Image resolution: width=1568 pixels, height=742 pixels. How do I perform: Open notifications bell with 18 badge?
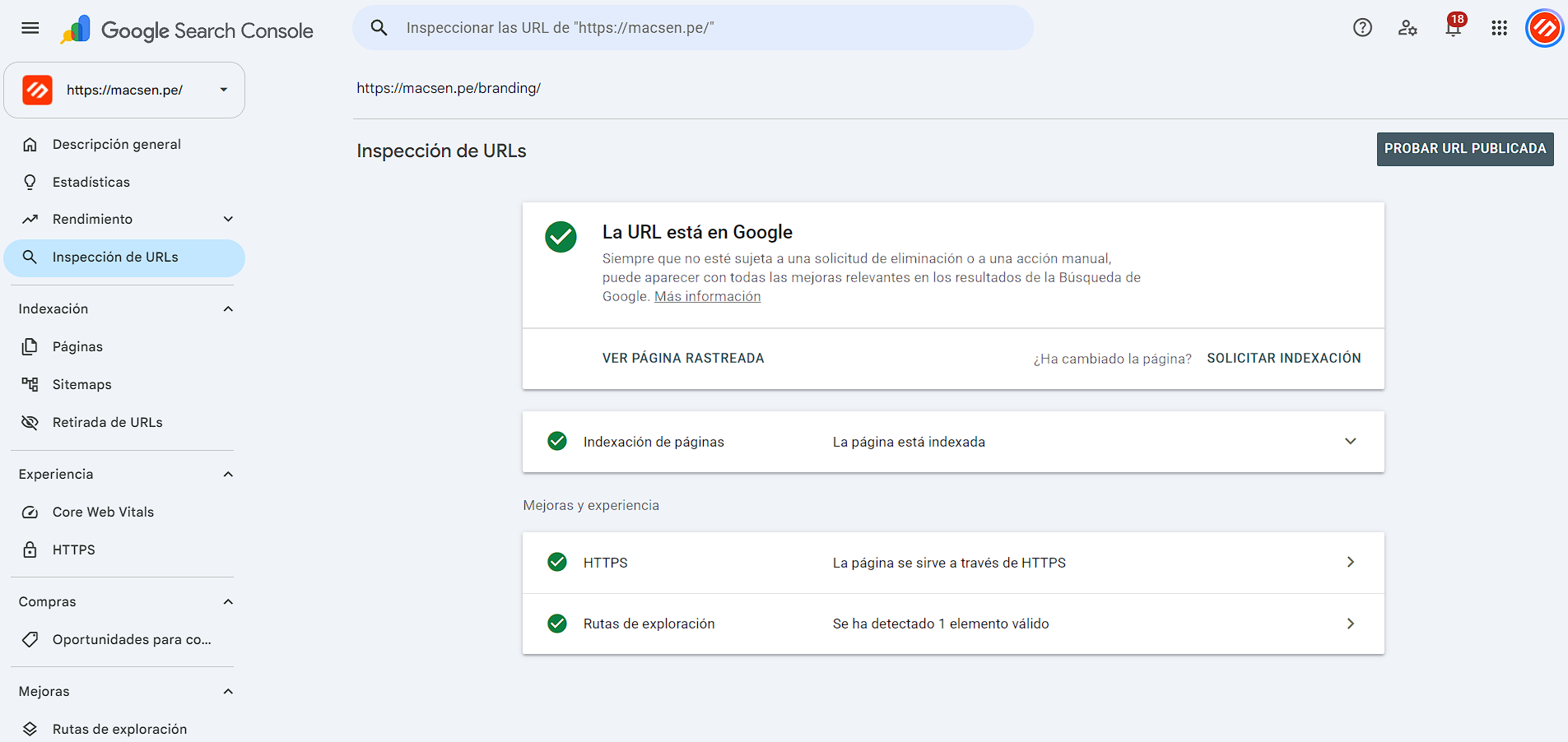pos(1454,26)
